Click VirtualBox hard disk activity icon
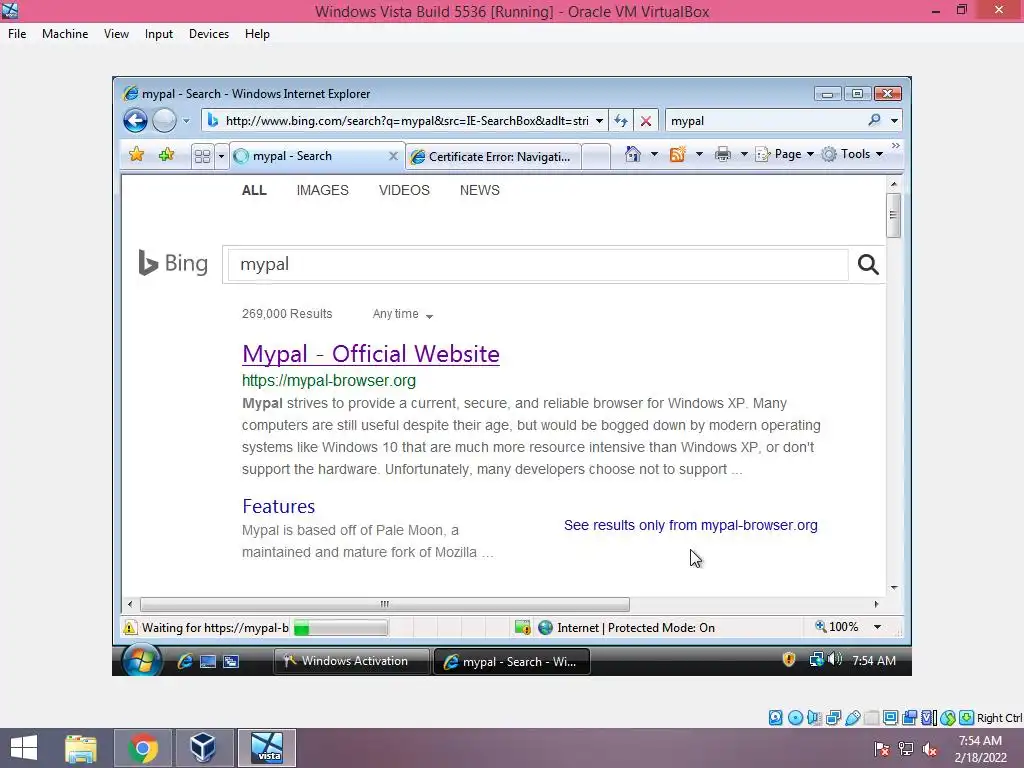This screenshot has width=1024, height=768. pyautogui.click(x=775, y=718)
